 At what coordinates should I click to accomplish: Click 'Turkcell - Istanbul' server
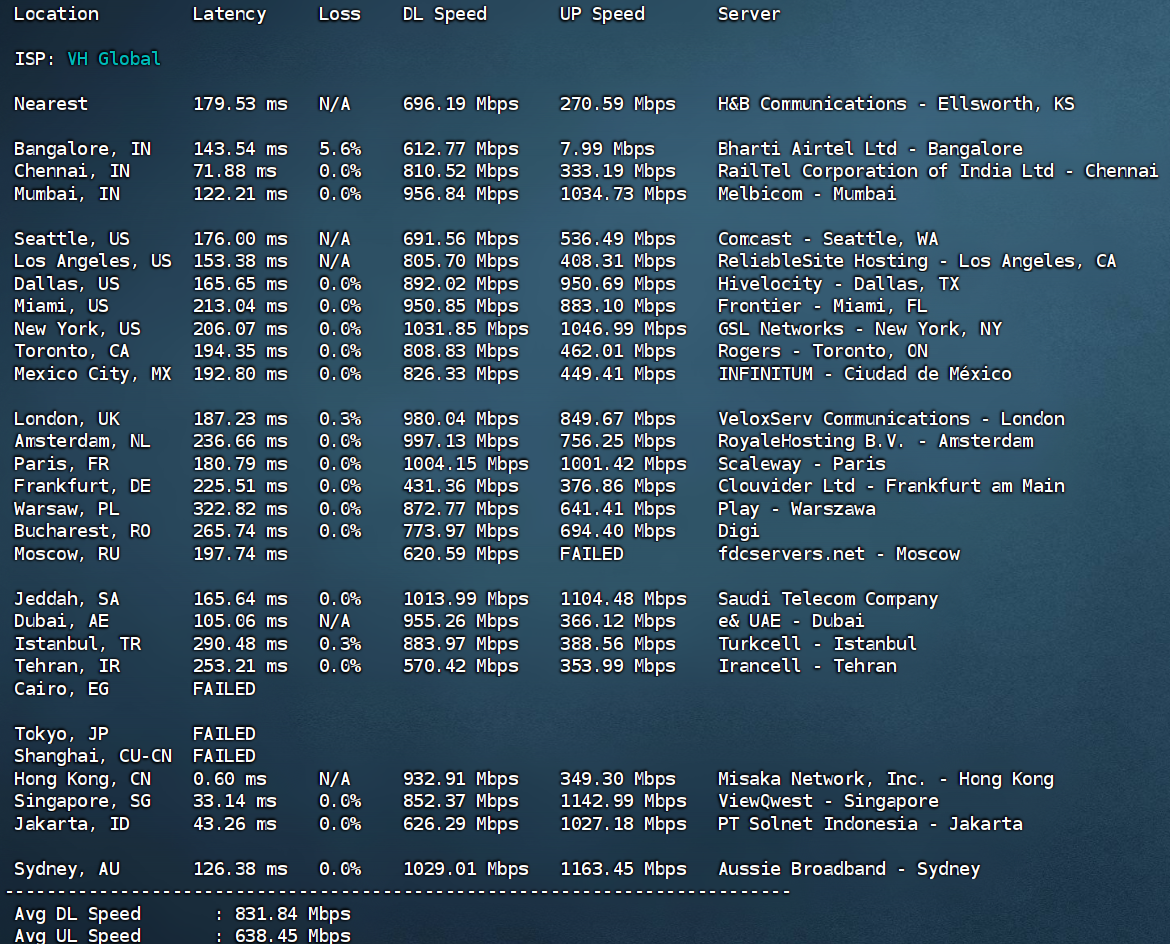click(x=818, y=643)
